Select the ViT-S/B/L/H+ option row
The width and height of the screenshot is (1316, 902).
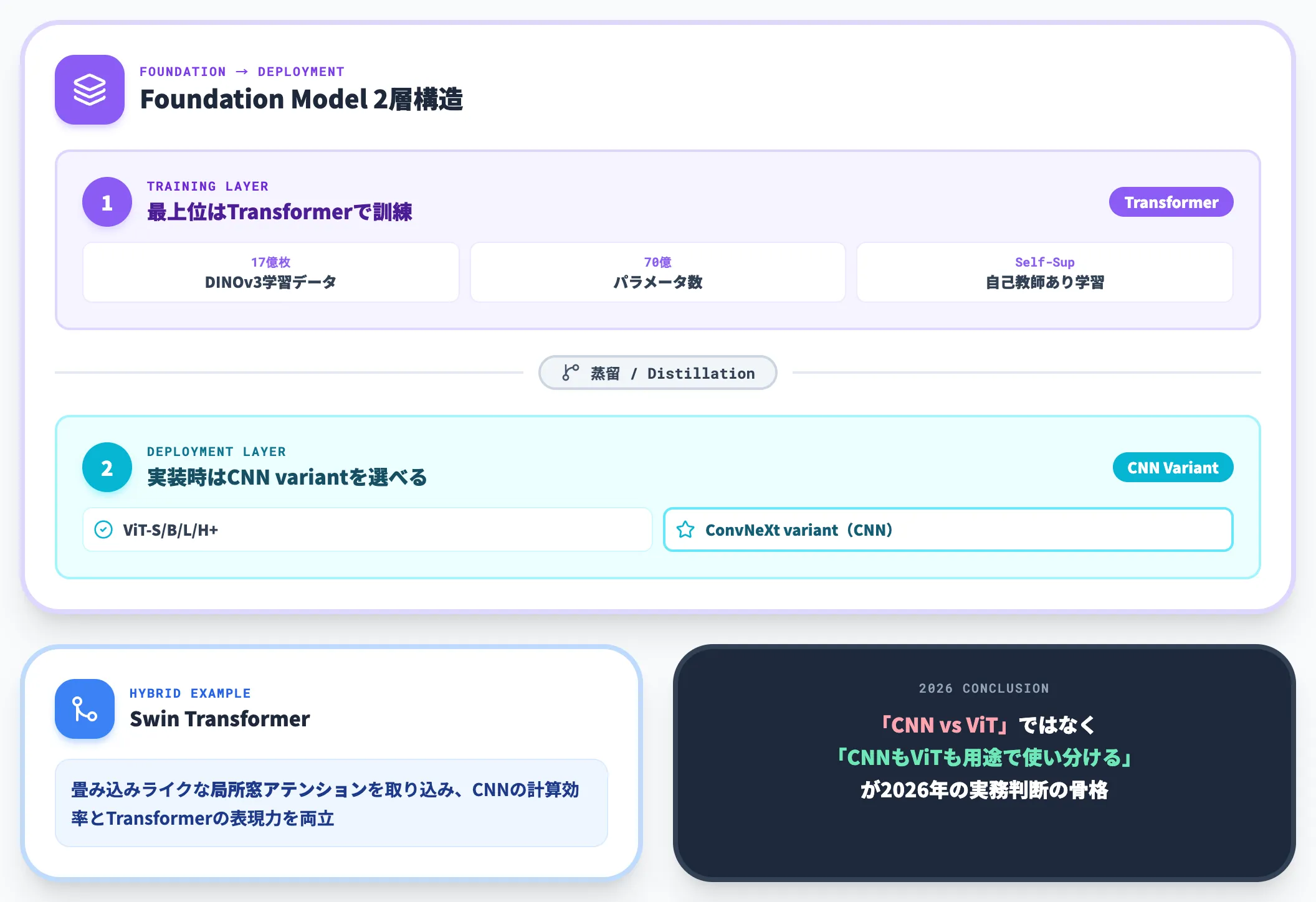(x=368, y=529)
